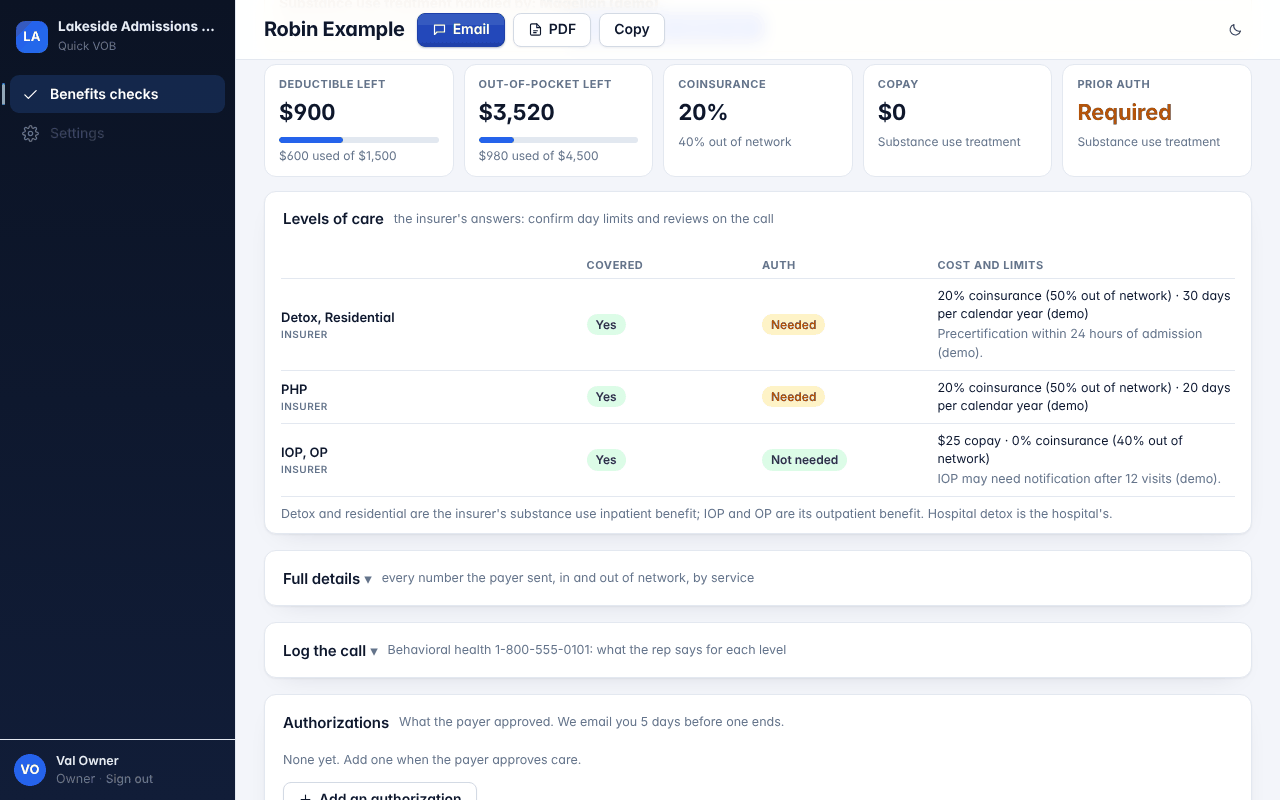Image resolution: width=1280 pixels, height=800 pixels.
Task: Click the Cost and Limits column header
Action: point(990,266)
